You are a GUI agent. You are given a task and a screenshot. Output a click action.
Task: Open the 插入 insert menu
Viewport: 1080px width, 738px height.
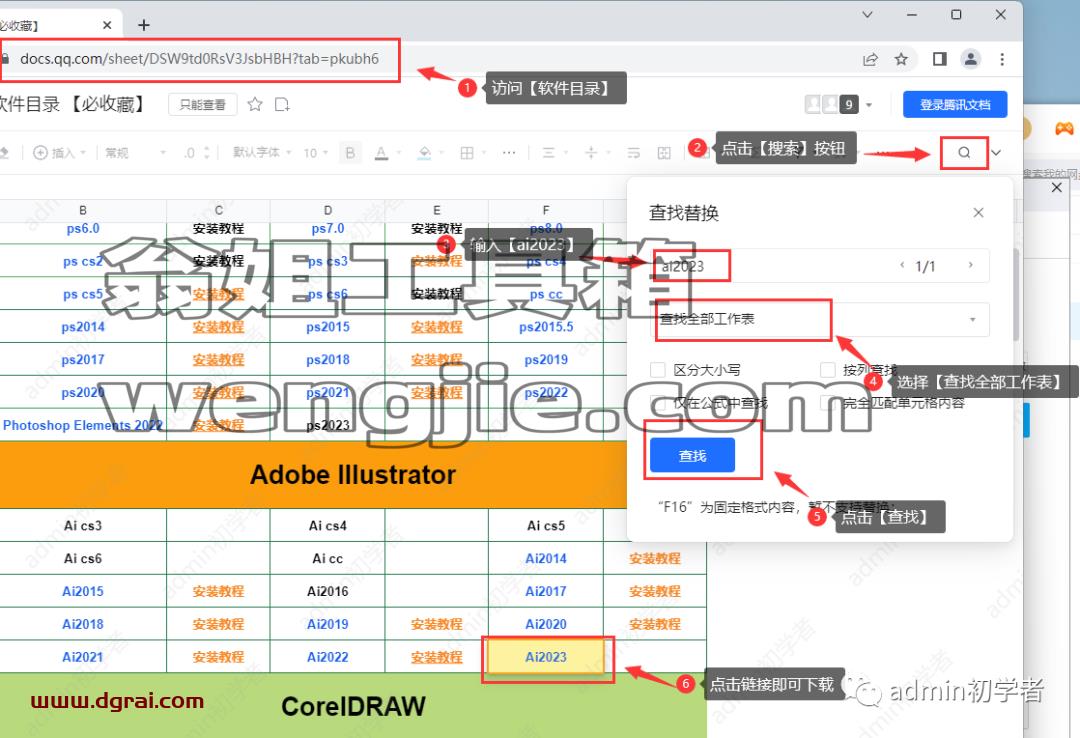pos(59,153)
